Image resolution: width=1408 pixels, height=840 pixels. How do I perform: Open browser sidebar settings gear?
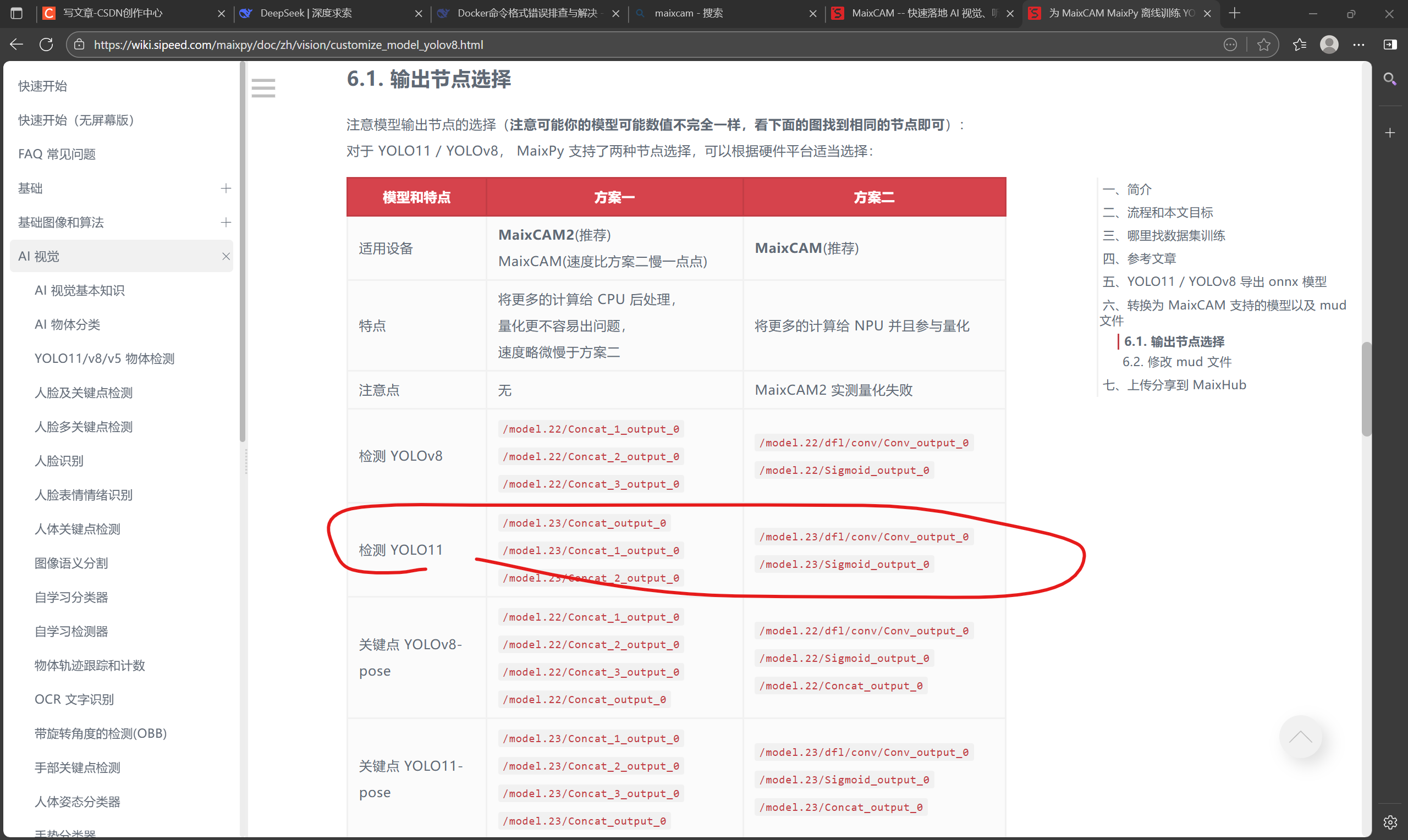pyautogui.click(x=1390, y=822)
